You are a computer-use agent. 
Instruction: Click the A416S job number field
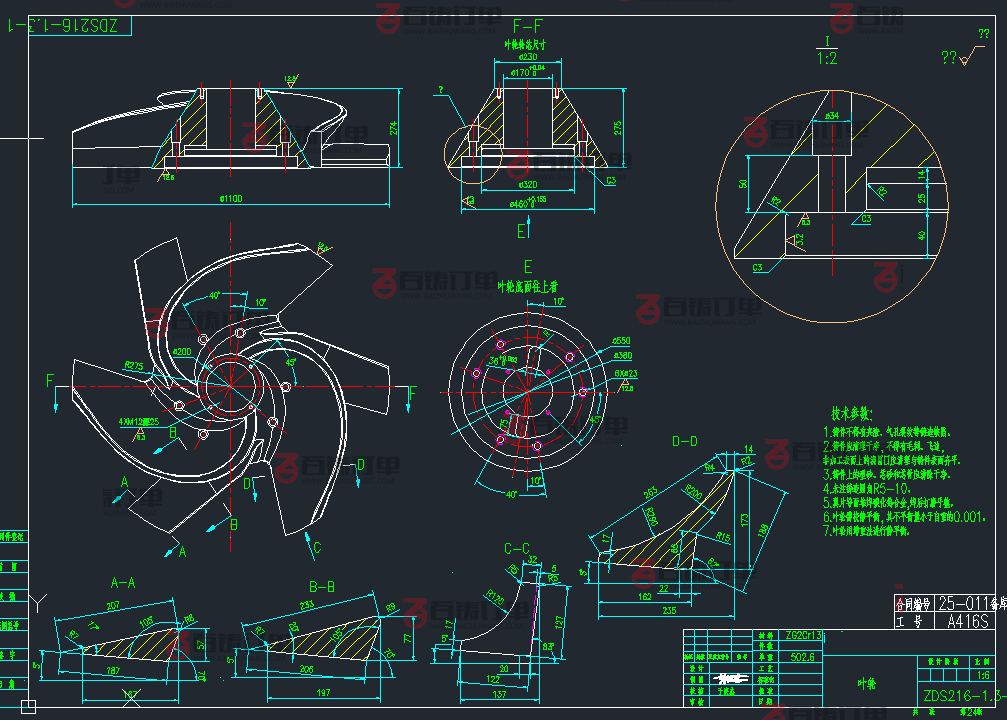tap(966, 621)
